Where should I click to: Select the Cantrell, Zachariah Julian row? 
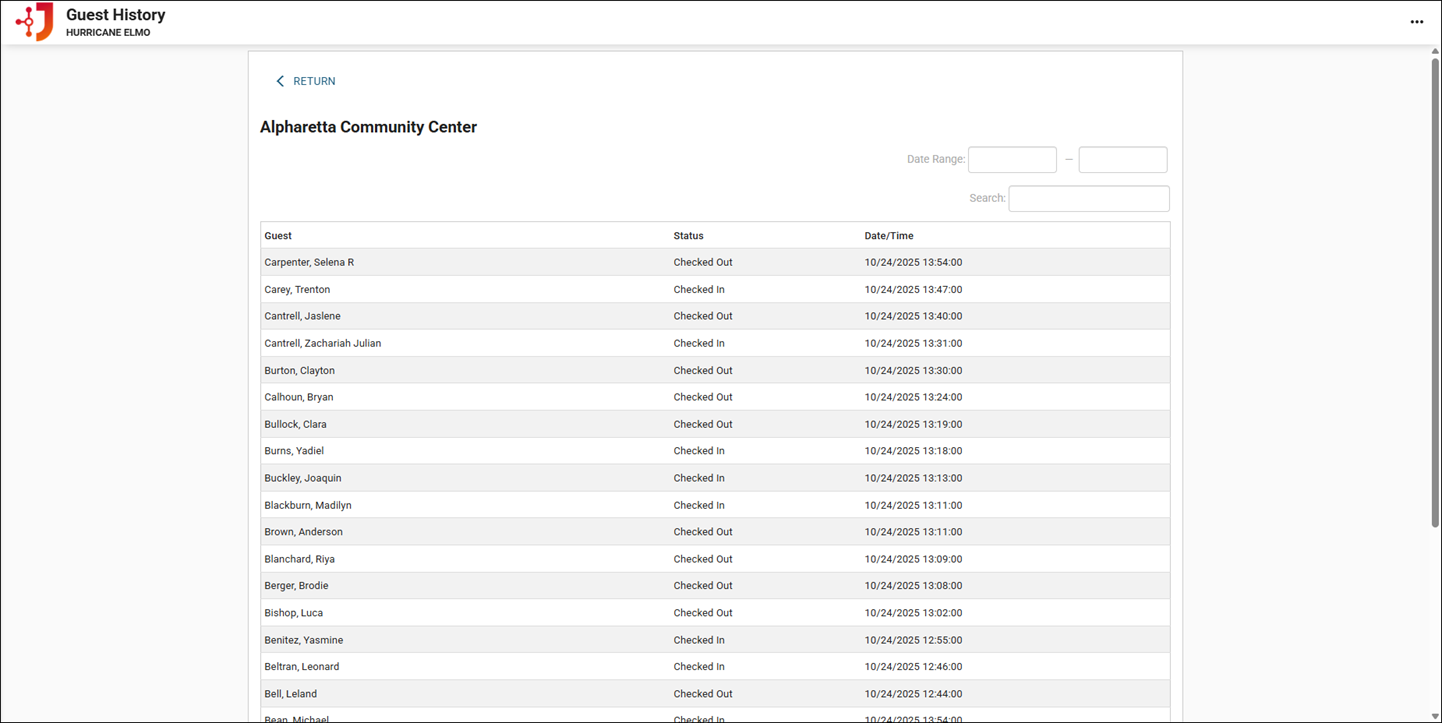(322, 343)
